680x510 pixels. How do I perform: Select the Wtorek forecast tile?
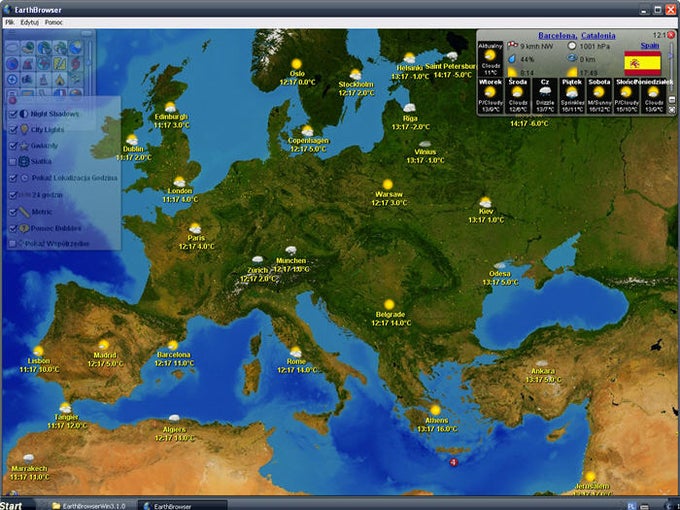[x=490, y=95]
